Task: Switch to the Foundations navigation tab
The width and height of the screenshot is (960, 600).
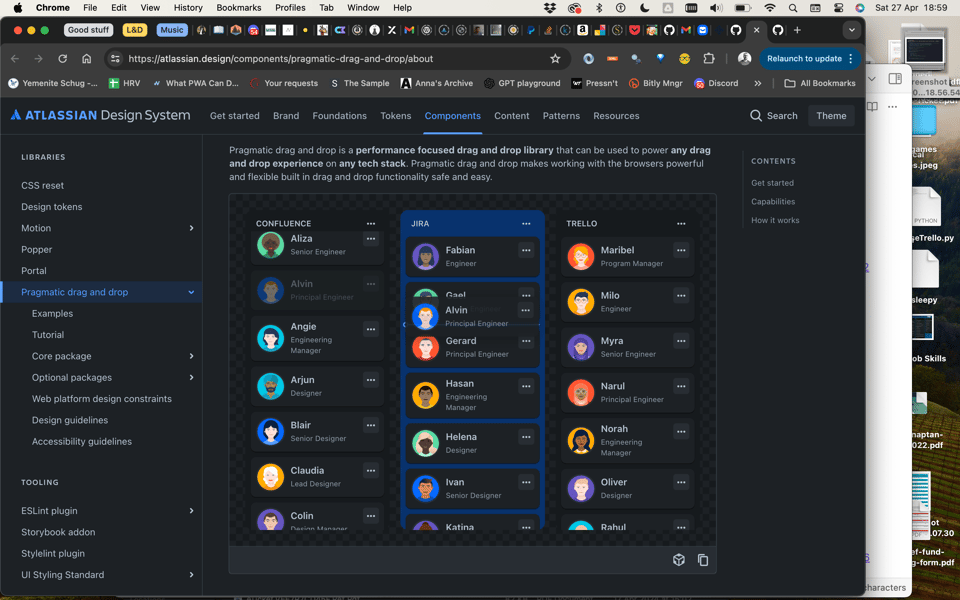Action: [341, 115]
